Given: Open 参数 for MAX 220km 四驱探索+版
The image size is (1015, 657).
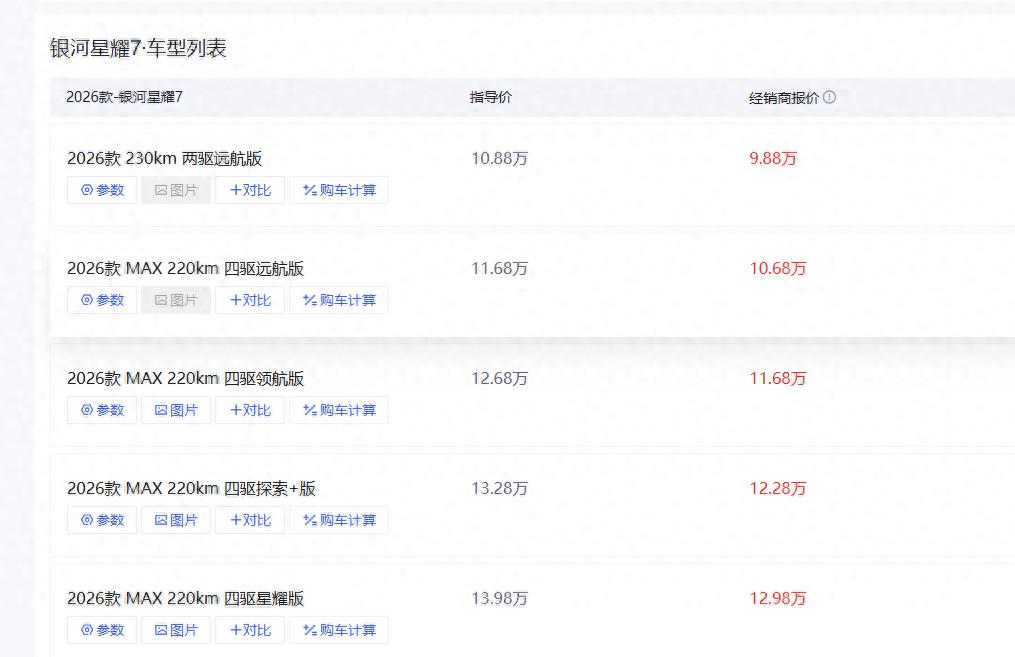Looking at the screenshot, I should 102,520.
